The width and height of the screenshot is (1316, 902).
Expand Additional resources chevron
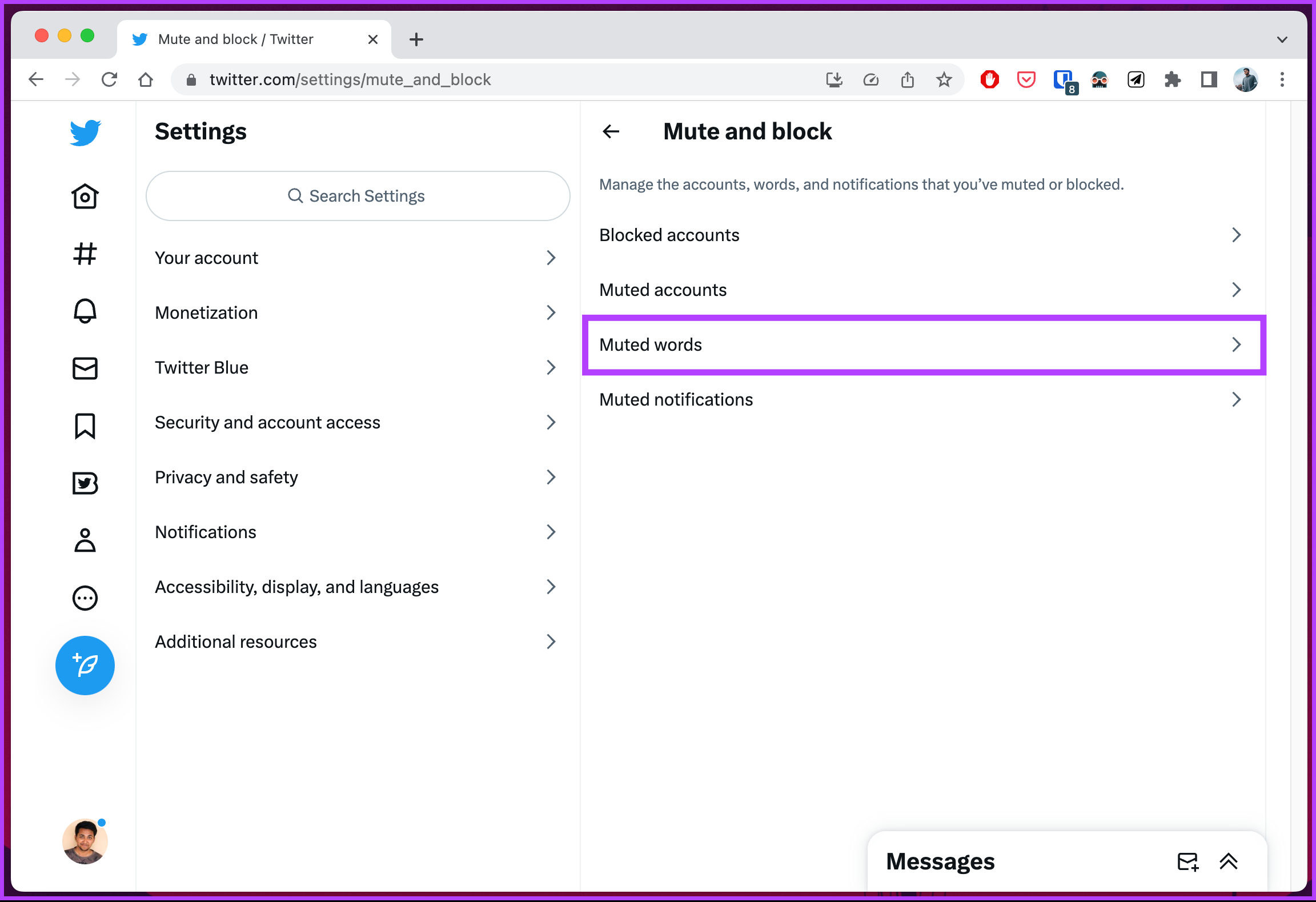551,642
